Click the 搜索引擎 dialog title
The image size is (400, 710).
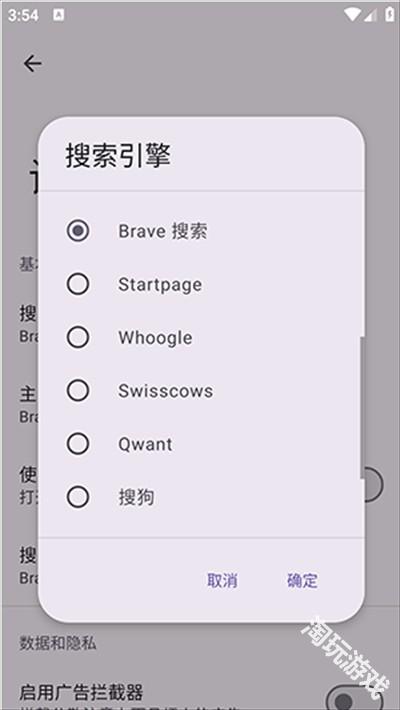coord(118,156)
